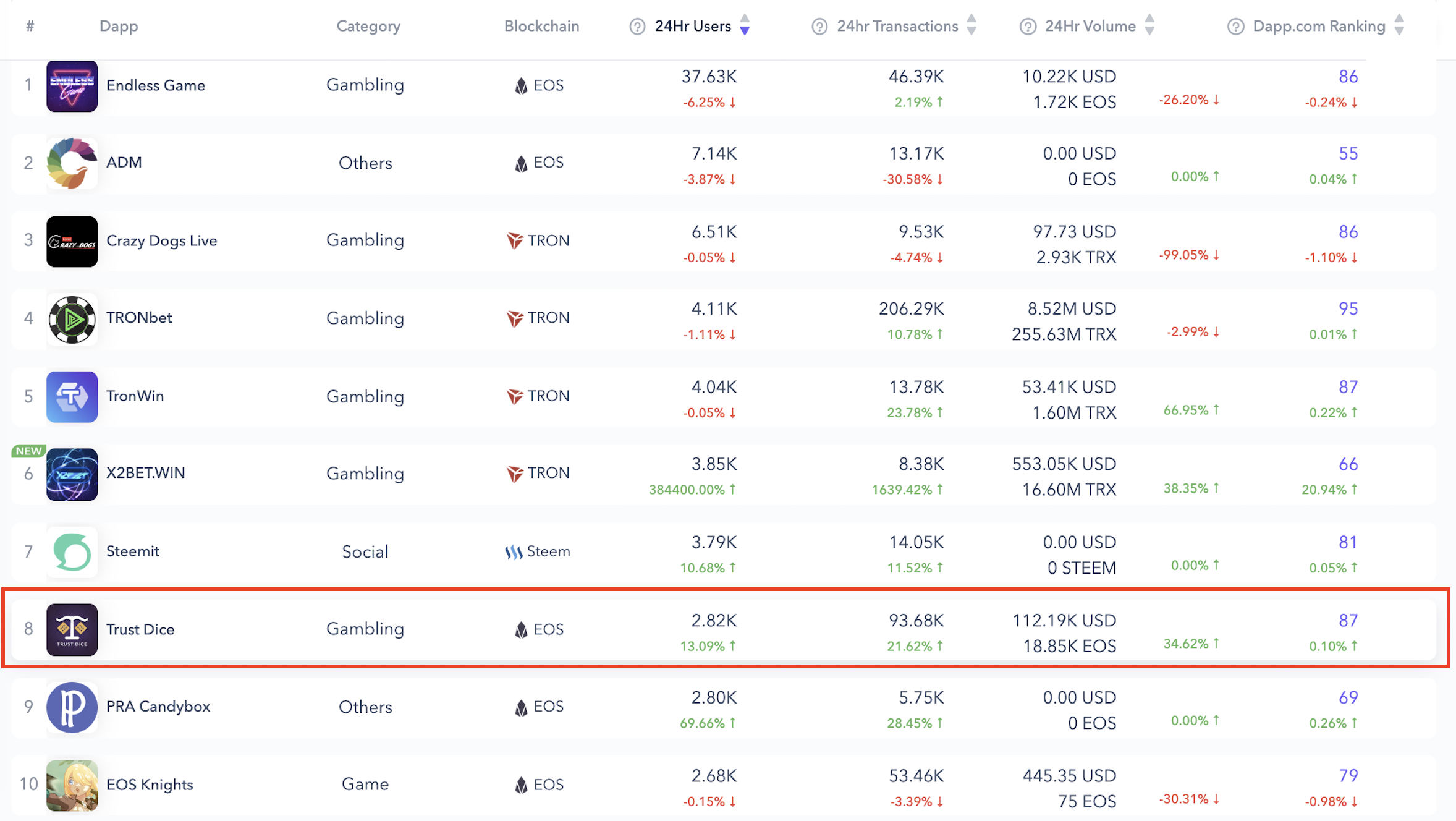Screen dimensions: 1456x821
Task: Click TRON blockchain icon in TRONbet row
Action: pyautogui.click(x=515, y=318)
